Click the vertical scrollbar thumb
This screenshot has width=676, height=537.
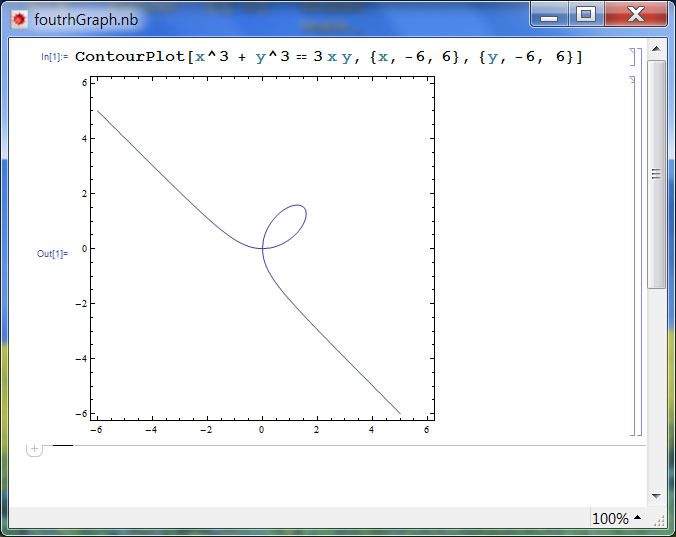(x=656, y=174)
